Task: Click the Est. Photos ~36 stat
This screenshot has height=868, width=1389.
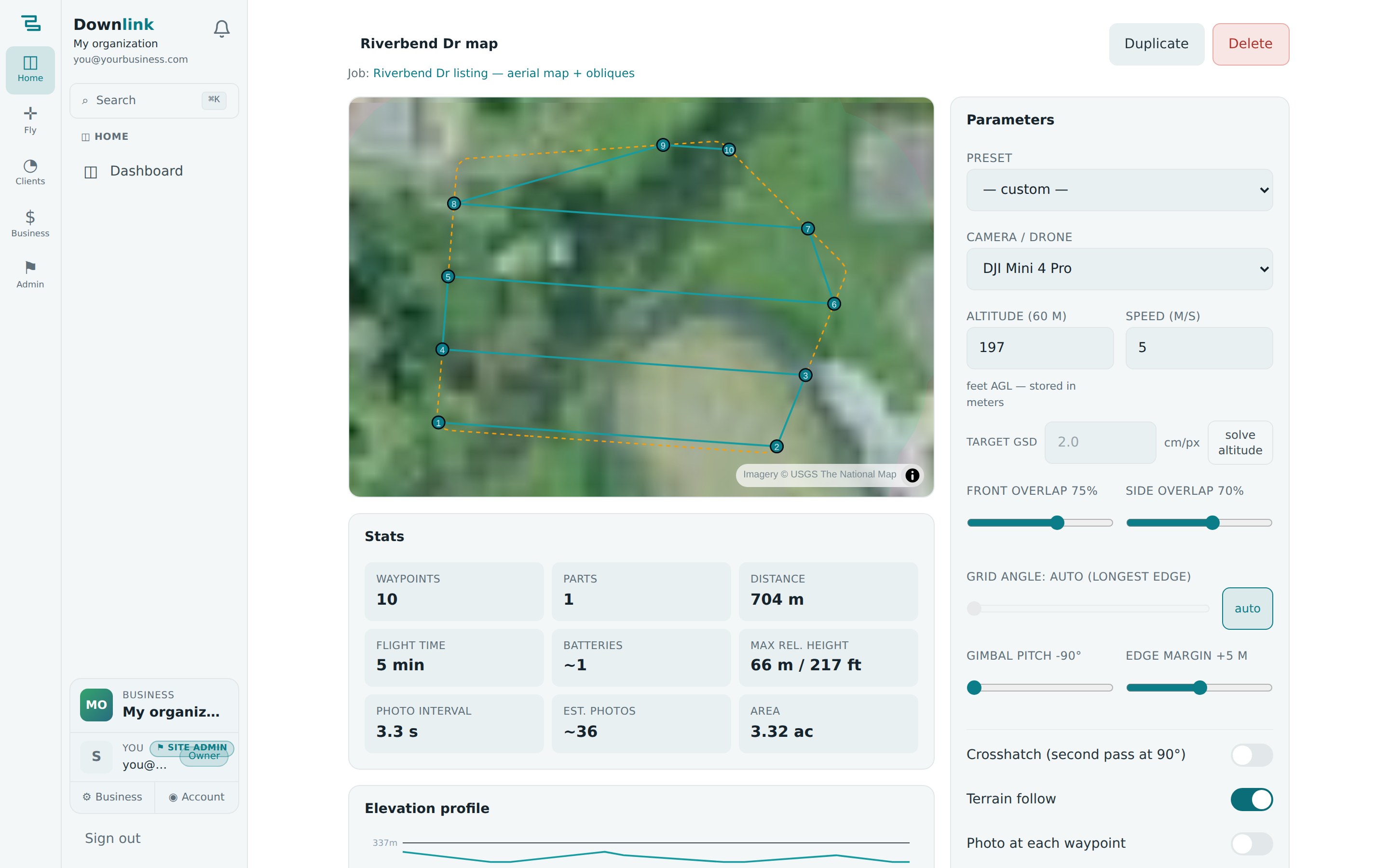Action: 640,723
